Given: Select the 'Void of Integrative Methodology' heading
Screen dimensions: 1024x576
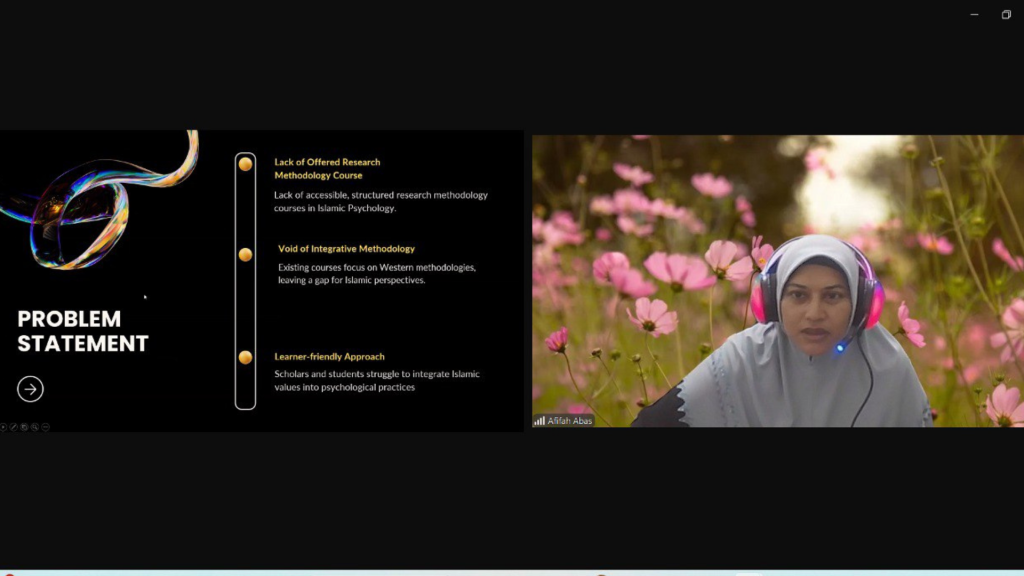Looking at the screenshot, I should tap(346, 248).
